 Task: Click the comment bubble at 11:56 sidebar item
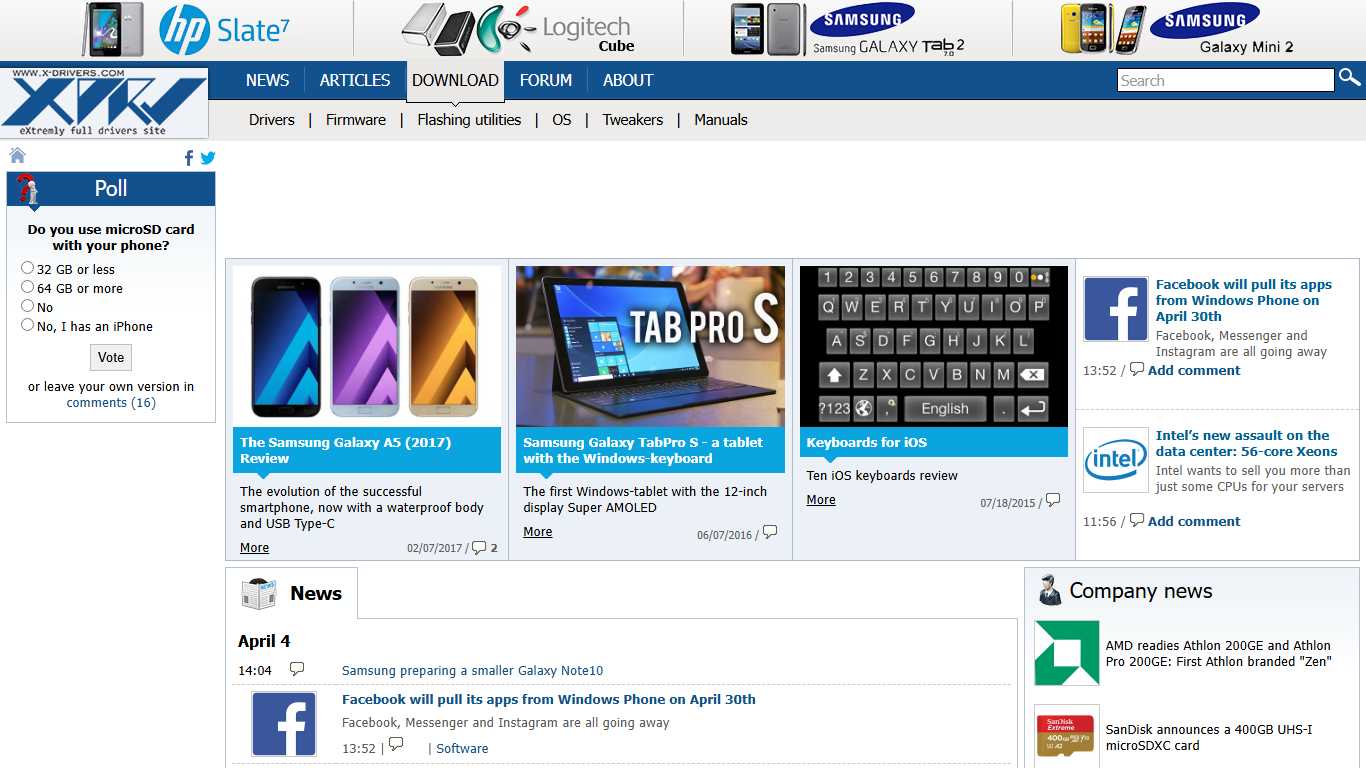pos(1137,520)
